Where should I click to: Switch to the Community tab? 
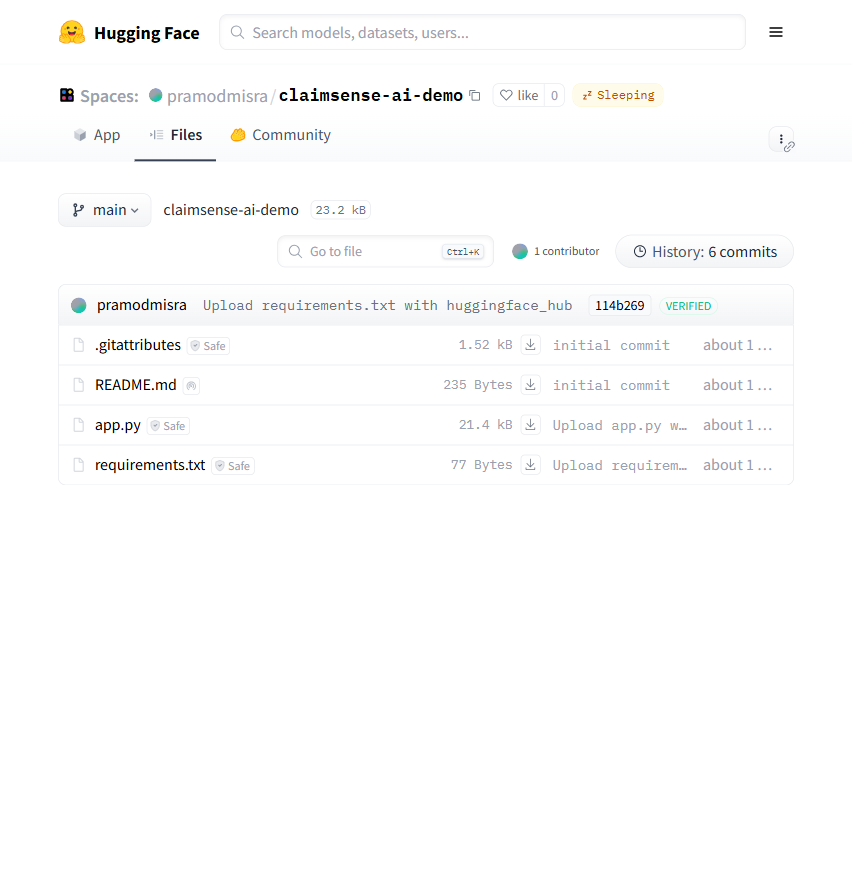tap(280, 135)
